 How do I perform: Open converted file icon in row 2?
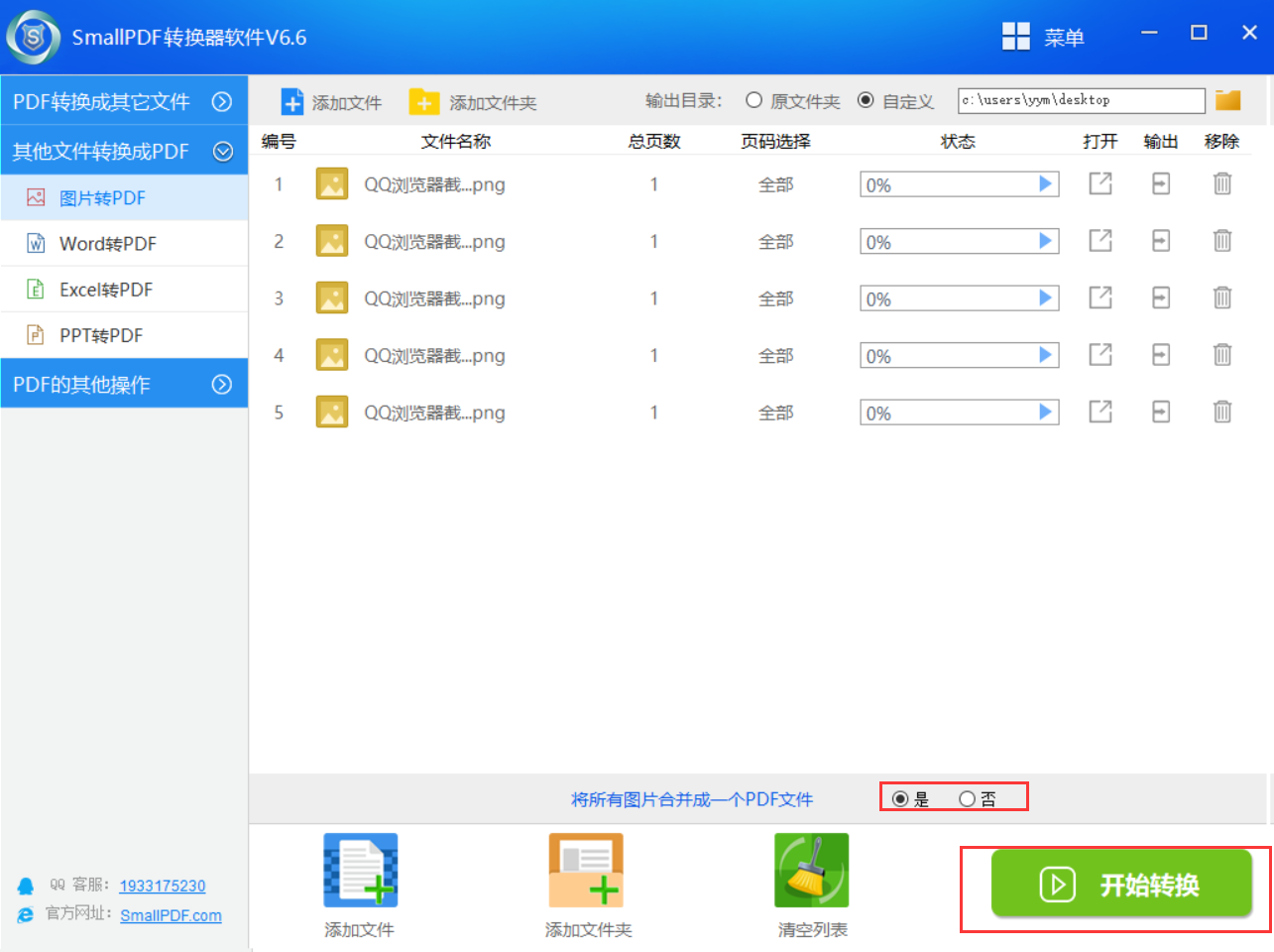click(1100, 241)
